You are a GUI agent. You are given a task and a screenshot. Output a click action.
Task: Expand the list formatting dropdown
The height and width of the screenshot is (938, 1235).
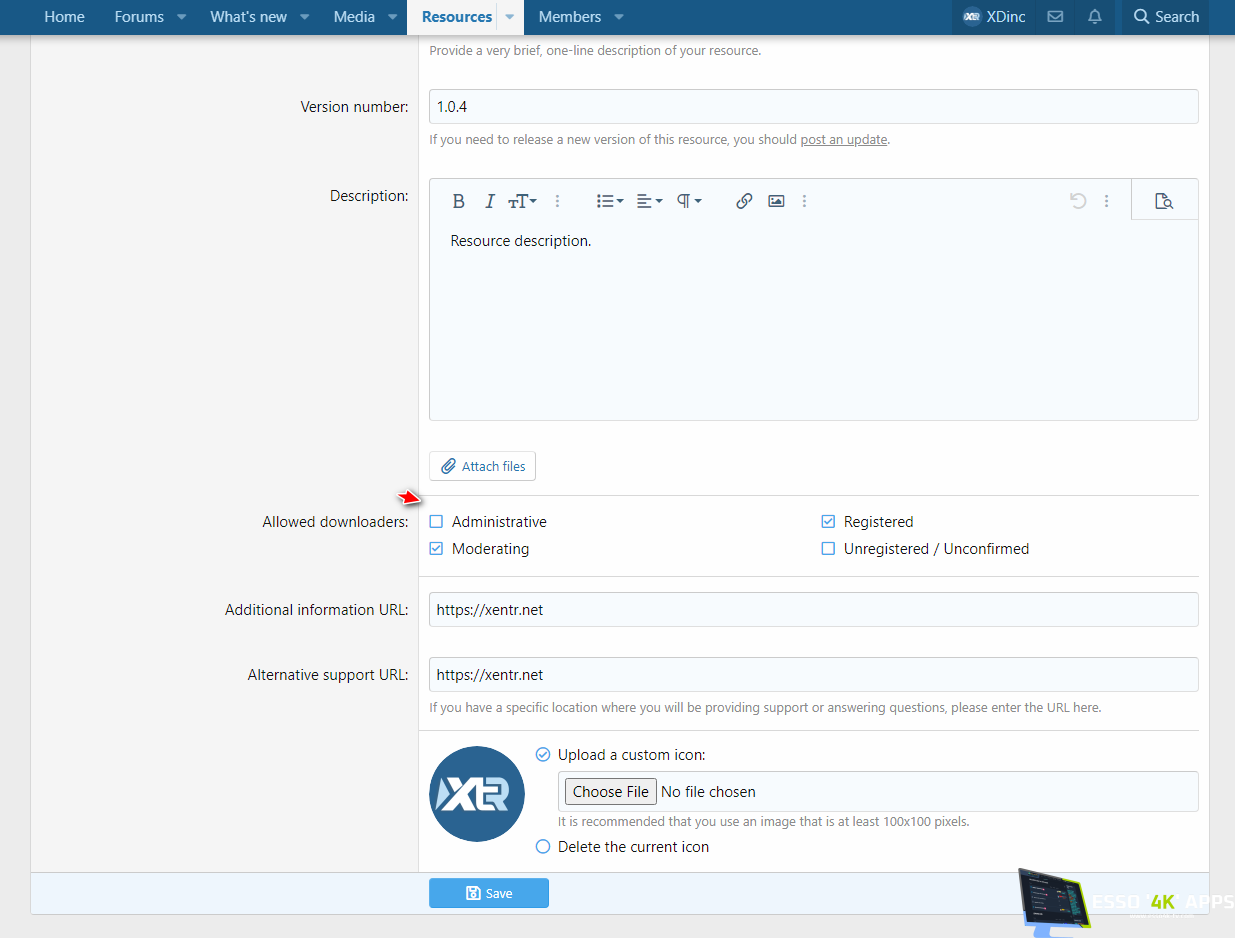pos(610,201)
